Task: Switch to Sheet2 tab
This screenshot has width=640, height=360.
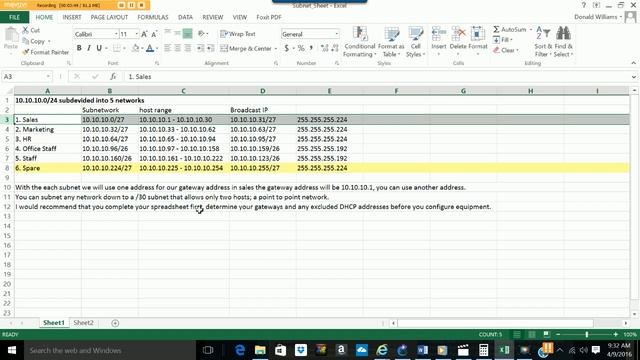Action: click(83, 322)
